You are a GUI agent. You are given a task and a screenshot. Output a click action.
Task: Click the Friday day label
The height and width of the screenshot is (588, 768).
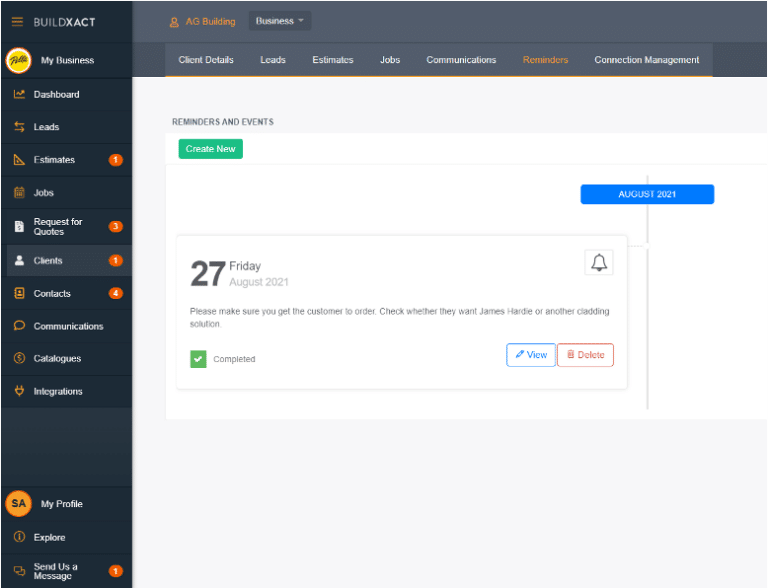245,266
